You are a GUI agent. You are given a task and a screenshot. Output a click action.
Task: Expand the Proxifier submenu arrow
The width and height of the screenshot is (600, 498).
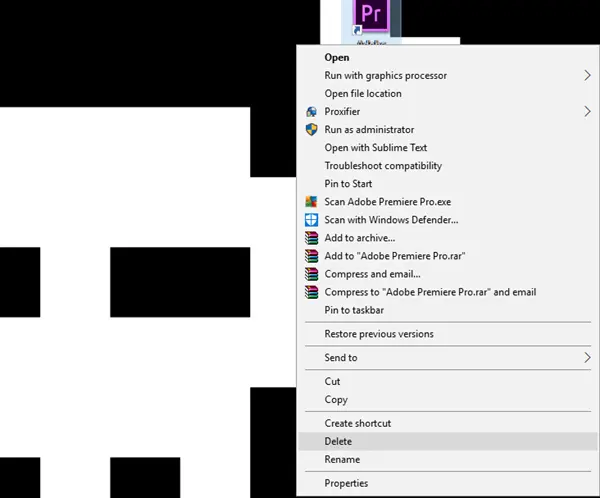[x=587, y=111]
